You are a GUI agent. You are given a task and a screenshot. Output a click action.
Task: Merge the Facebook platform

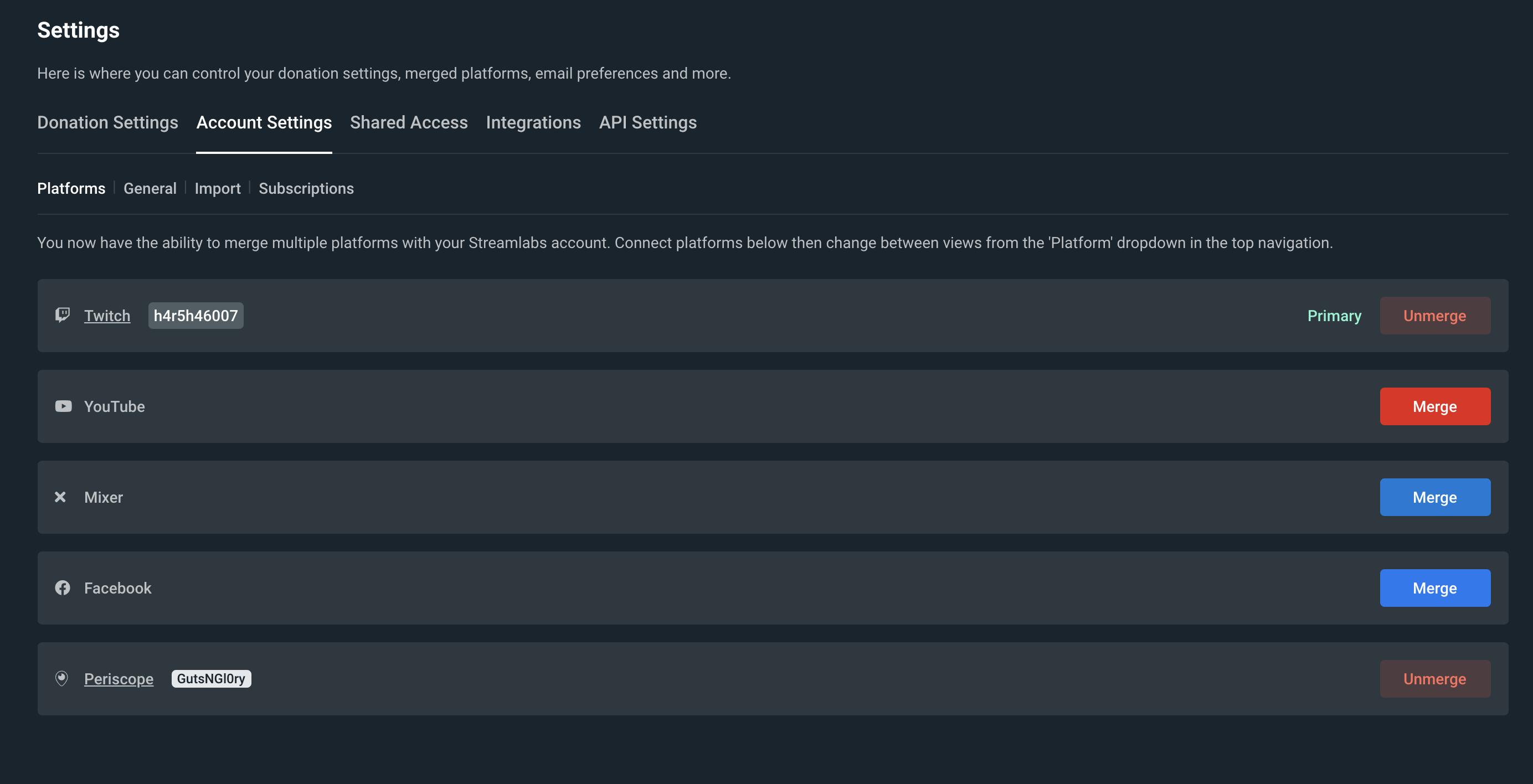(1435, 587)
